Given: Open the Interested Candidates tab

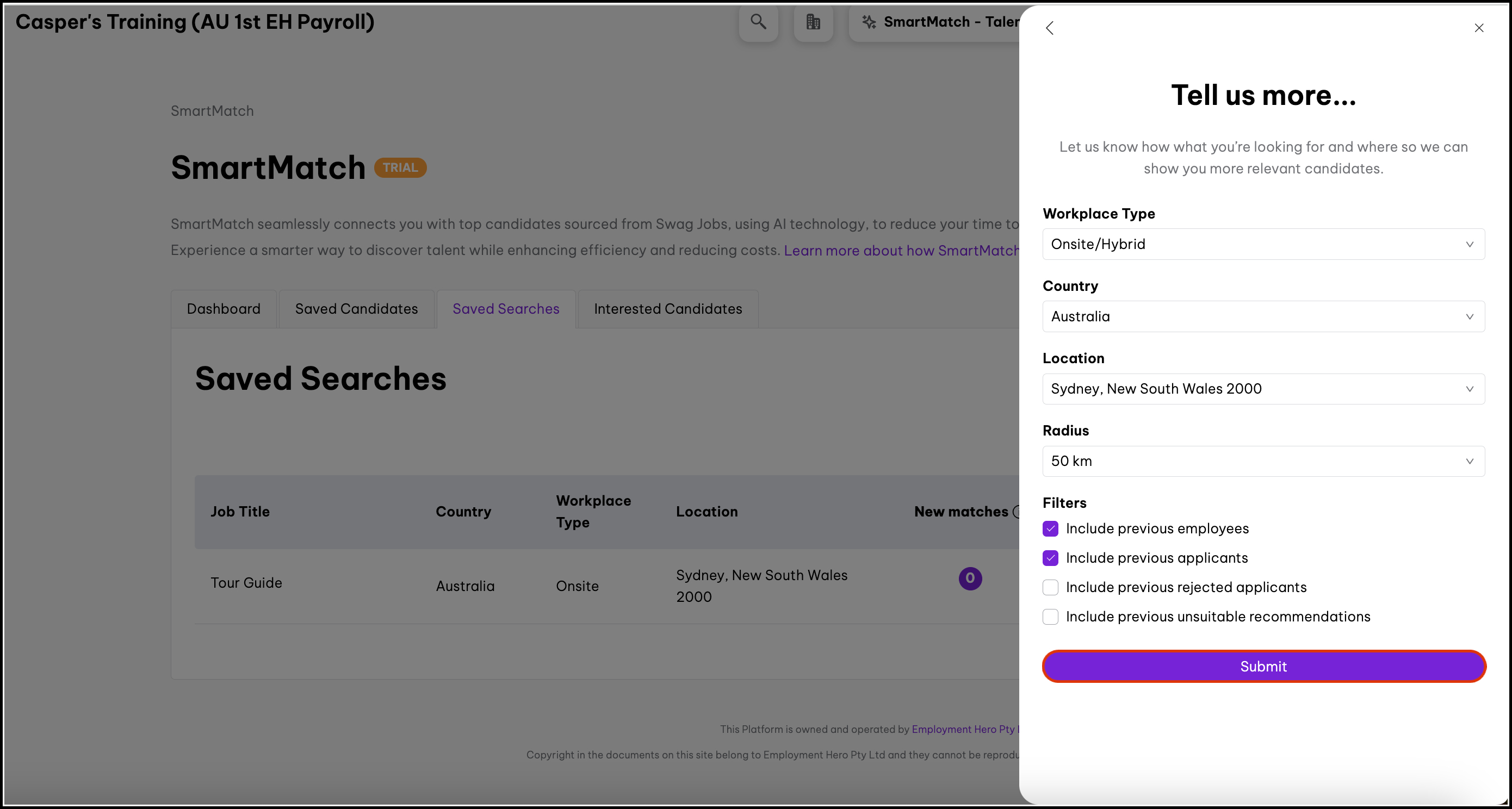Looking at the screenshot, I should tap(667, 309).
